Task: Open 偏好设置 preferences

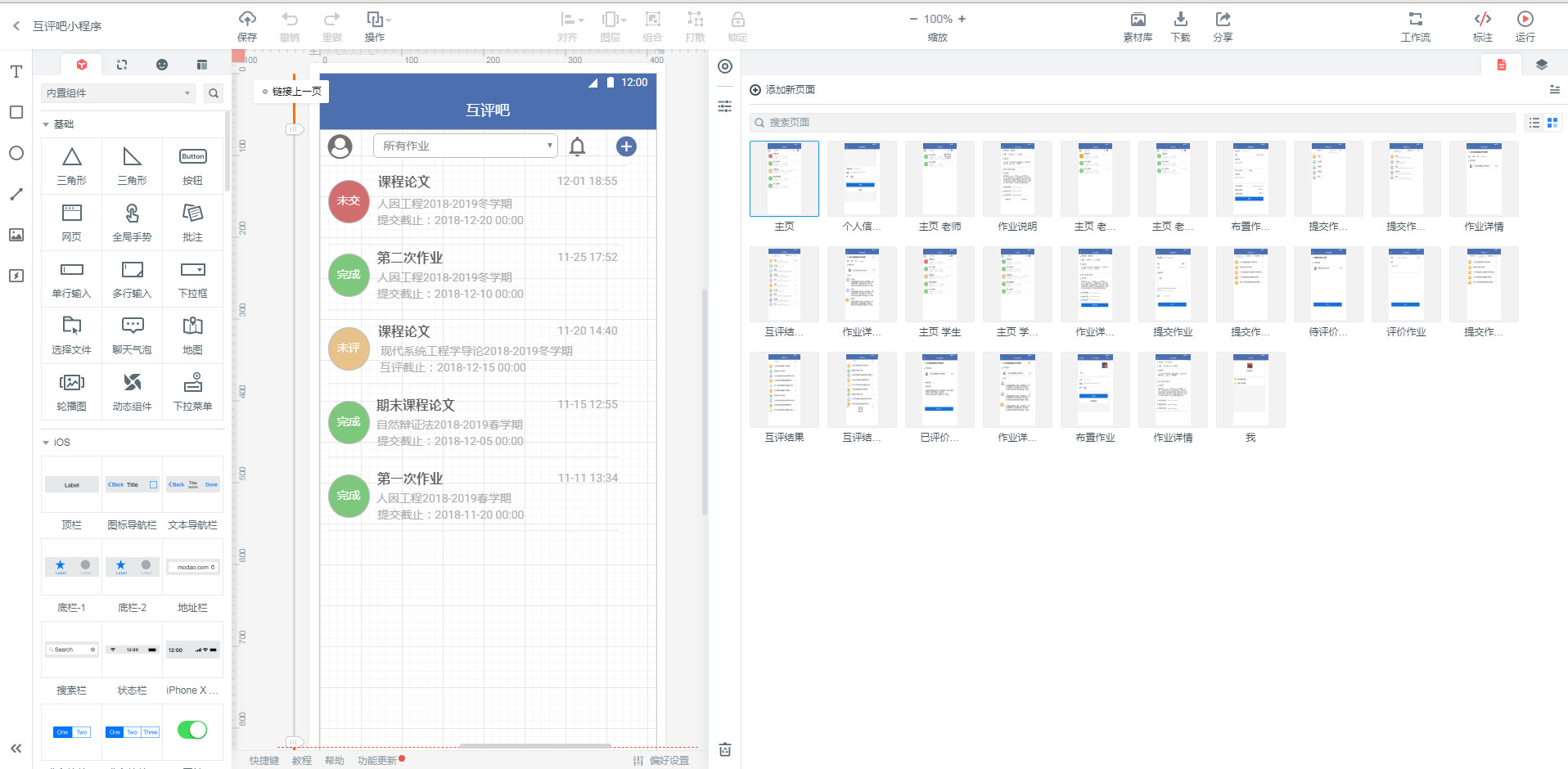Action: (661, 761)
